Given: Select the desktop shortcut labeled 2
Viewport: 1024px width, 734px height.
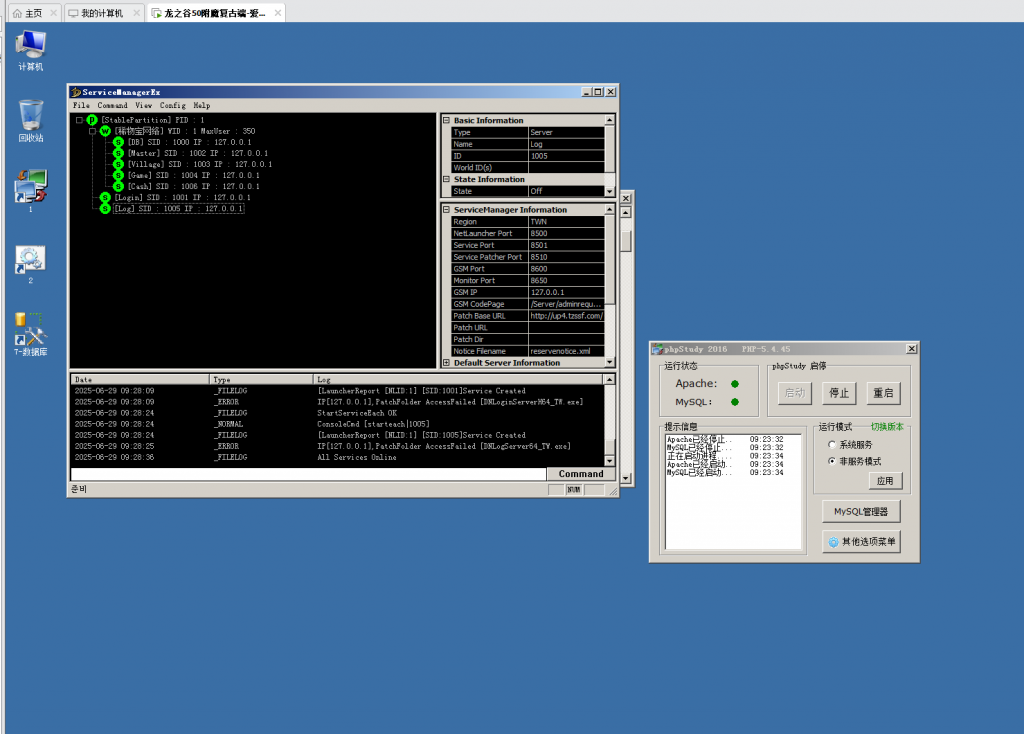Looking at the screenshot, I should (x=31, y=264).
